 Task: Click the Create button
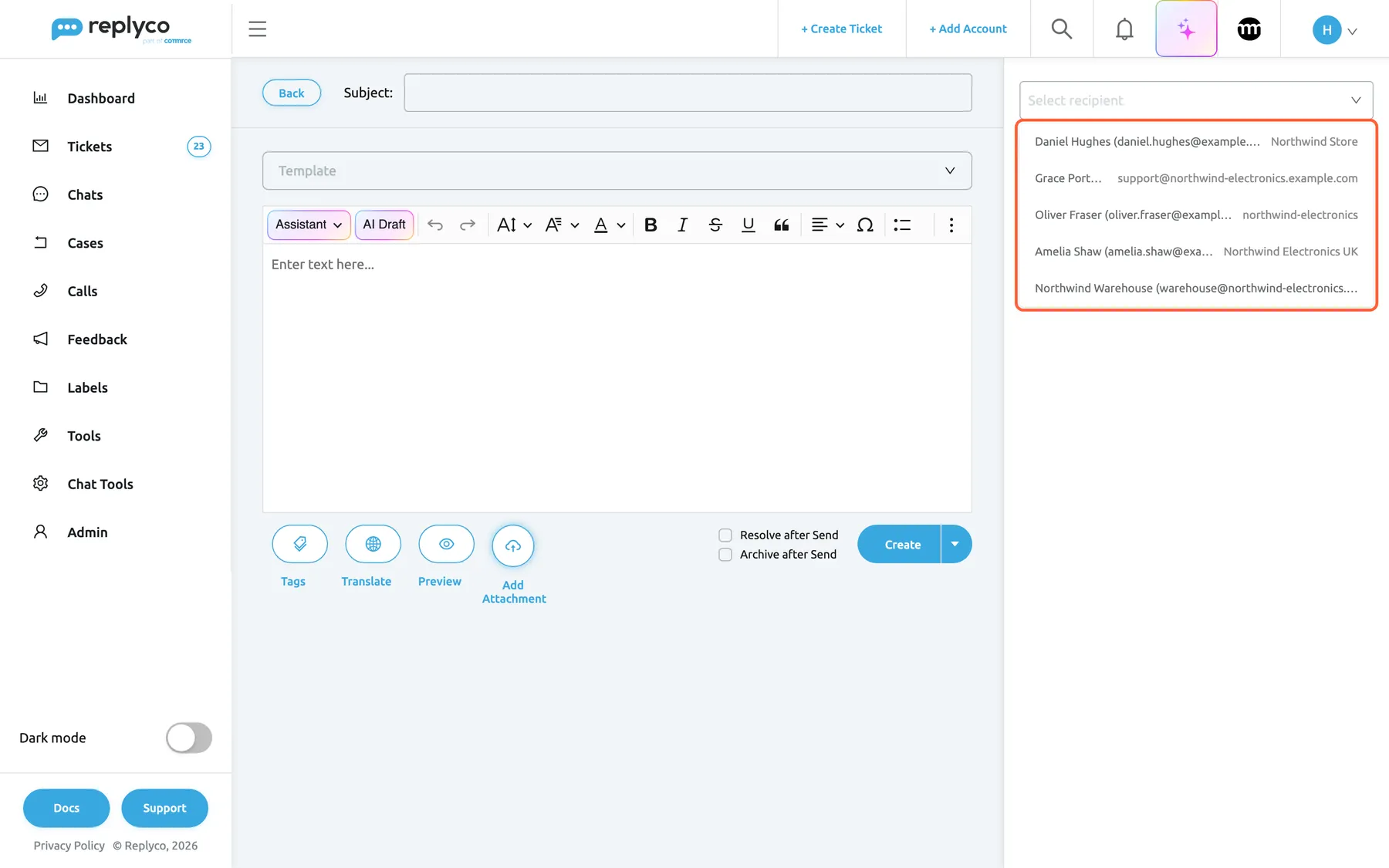pyautogui.click(x=899, y=544)
